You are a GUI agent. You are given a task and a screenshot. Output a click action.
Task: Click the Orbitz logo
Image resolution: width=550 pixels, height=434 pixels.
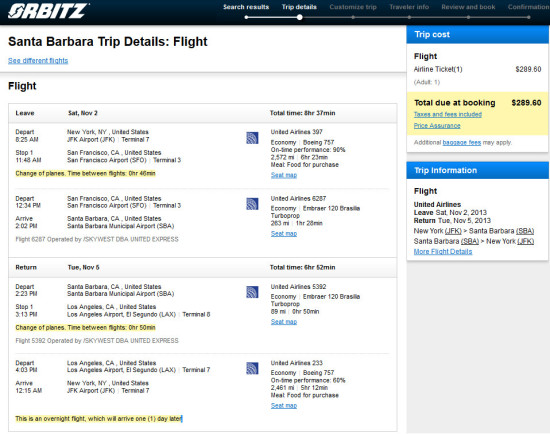click(48, 11)
